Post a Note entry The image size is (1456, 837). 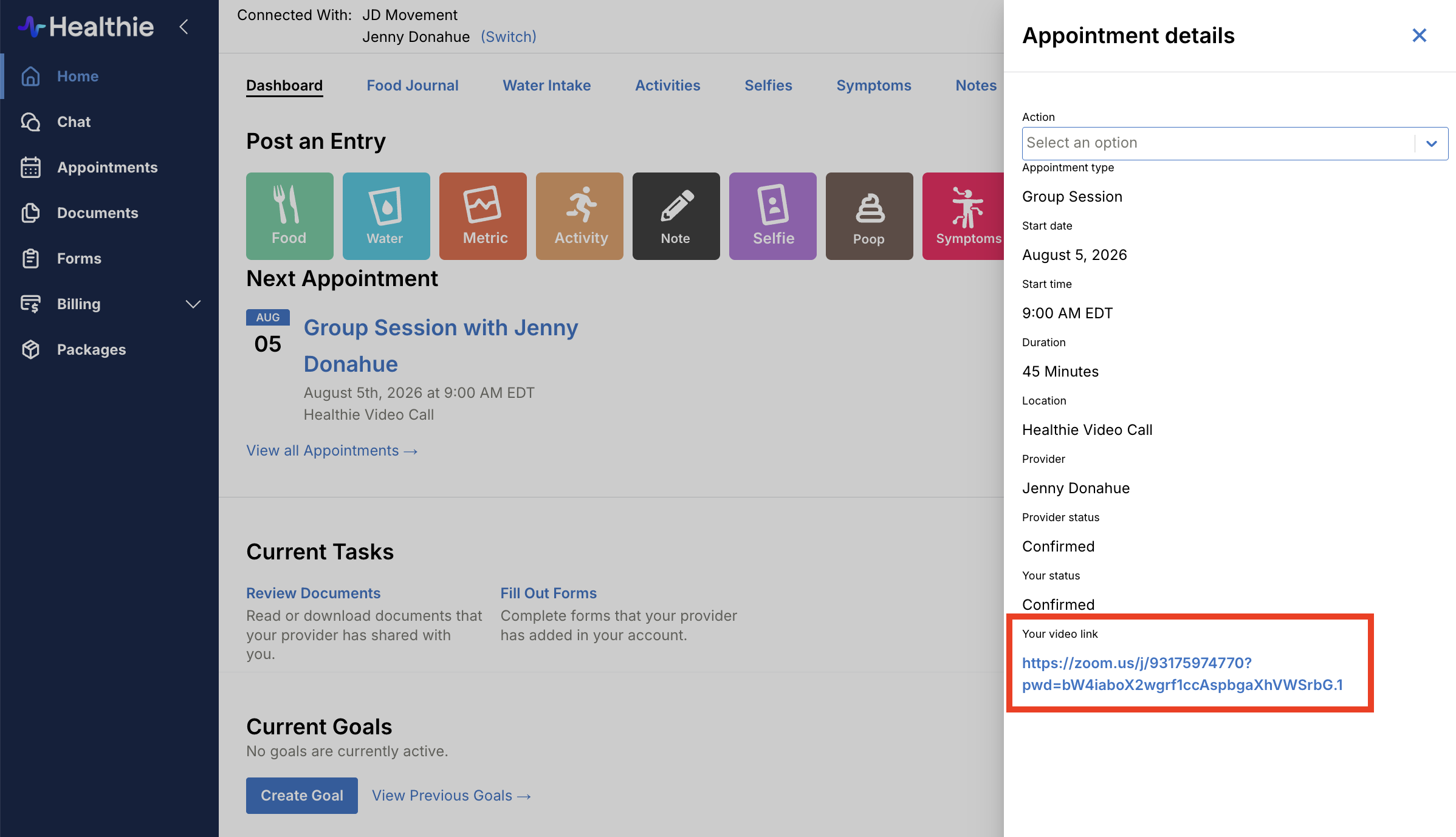676,216
